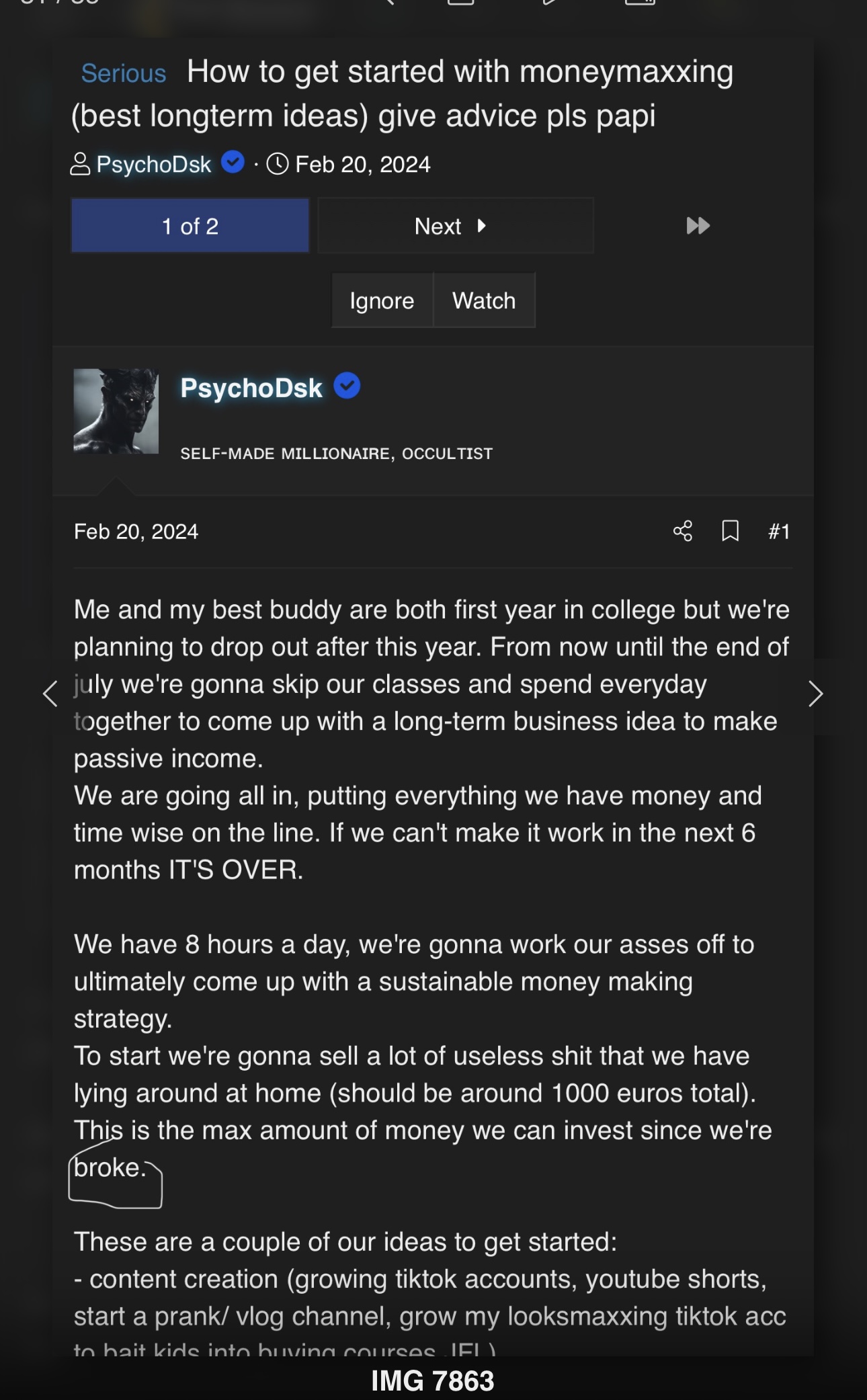Image resolution: width=867 pixels, height=1400 pixels.
Task: Click the clock icon beside the thread date
Action: (x=278, y=164)
